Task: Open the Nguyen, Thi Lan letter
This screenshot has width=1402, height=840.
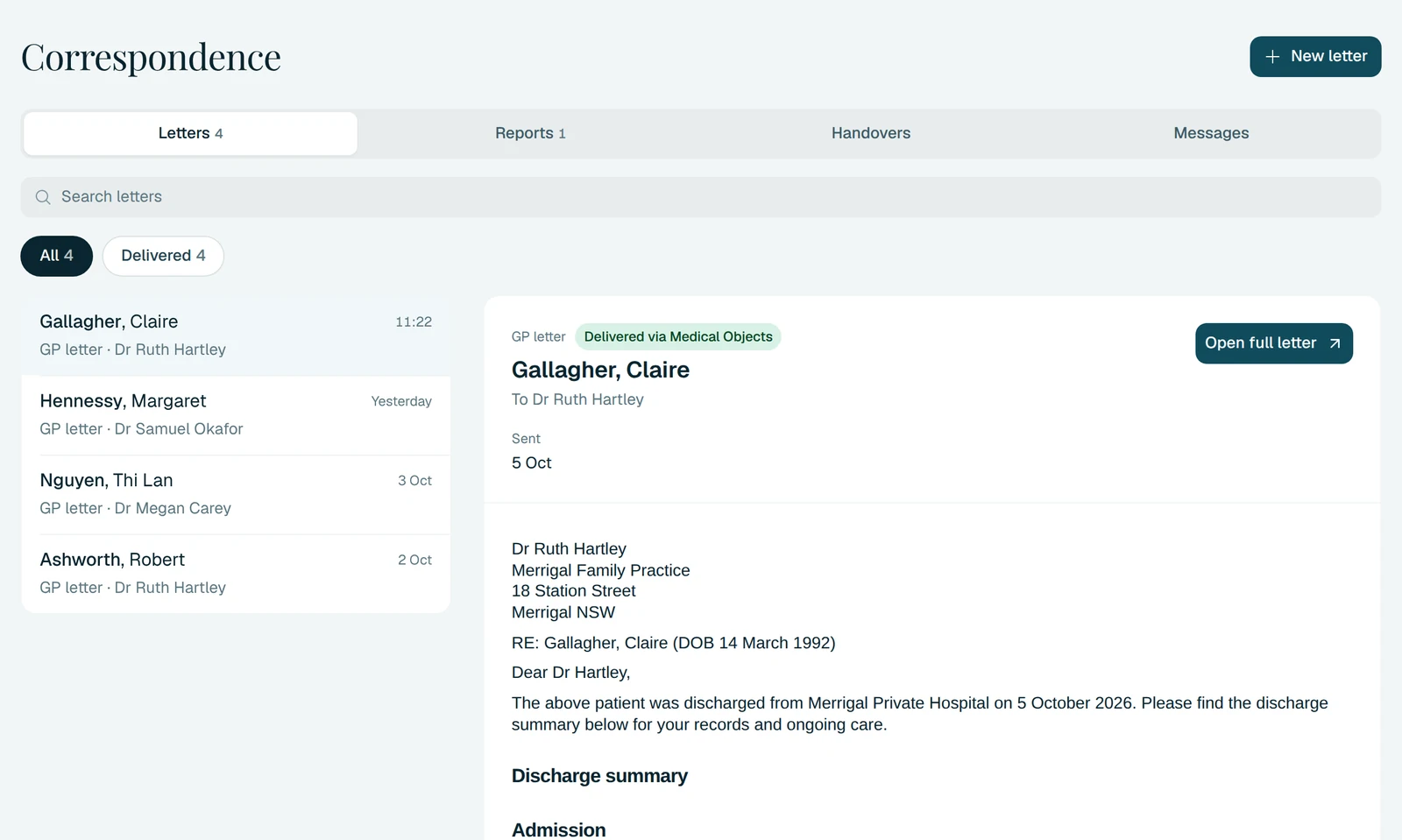Action: coord(236,494)
